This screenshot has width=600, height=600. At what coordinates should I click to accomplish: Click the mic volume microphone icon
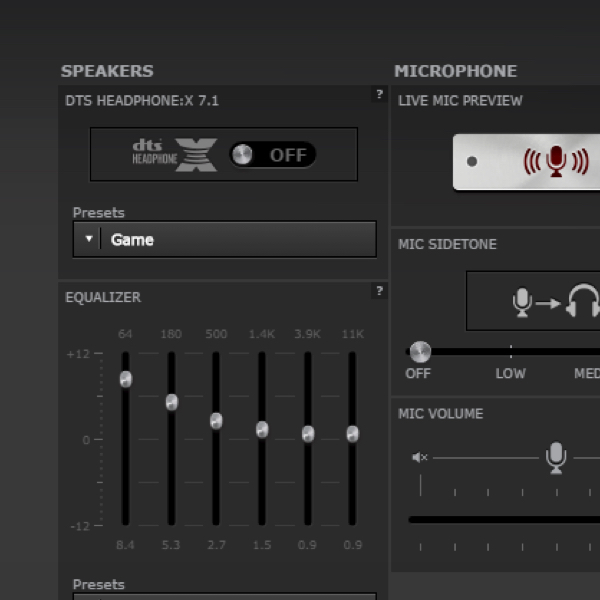click(556, 458)
